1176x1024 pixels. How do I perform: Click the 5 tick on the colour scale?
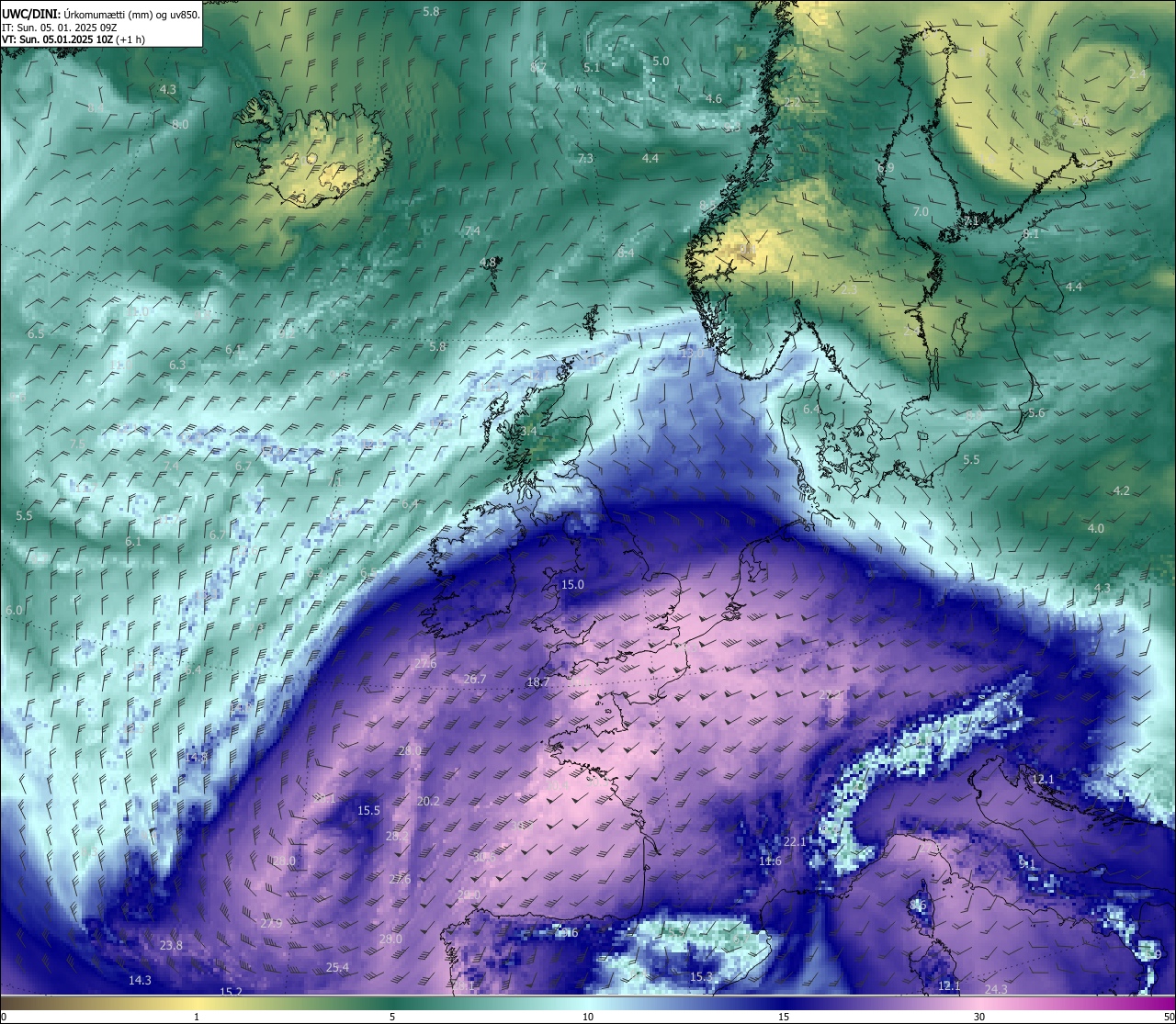(392, 1017)
